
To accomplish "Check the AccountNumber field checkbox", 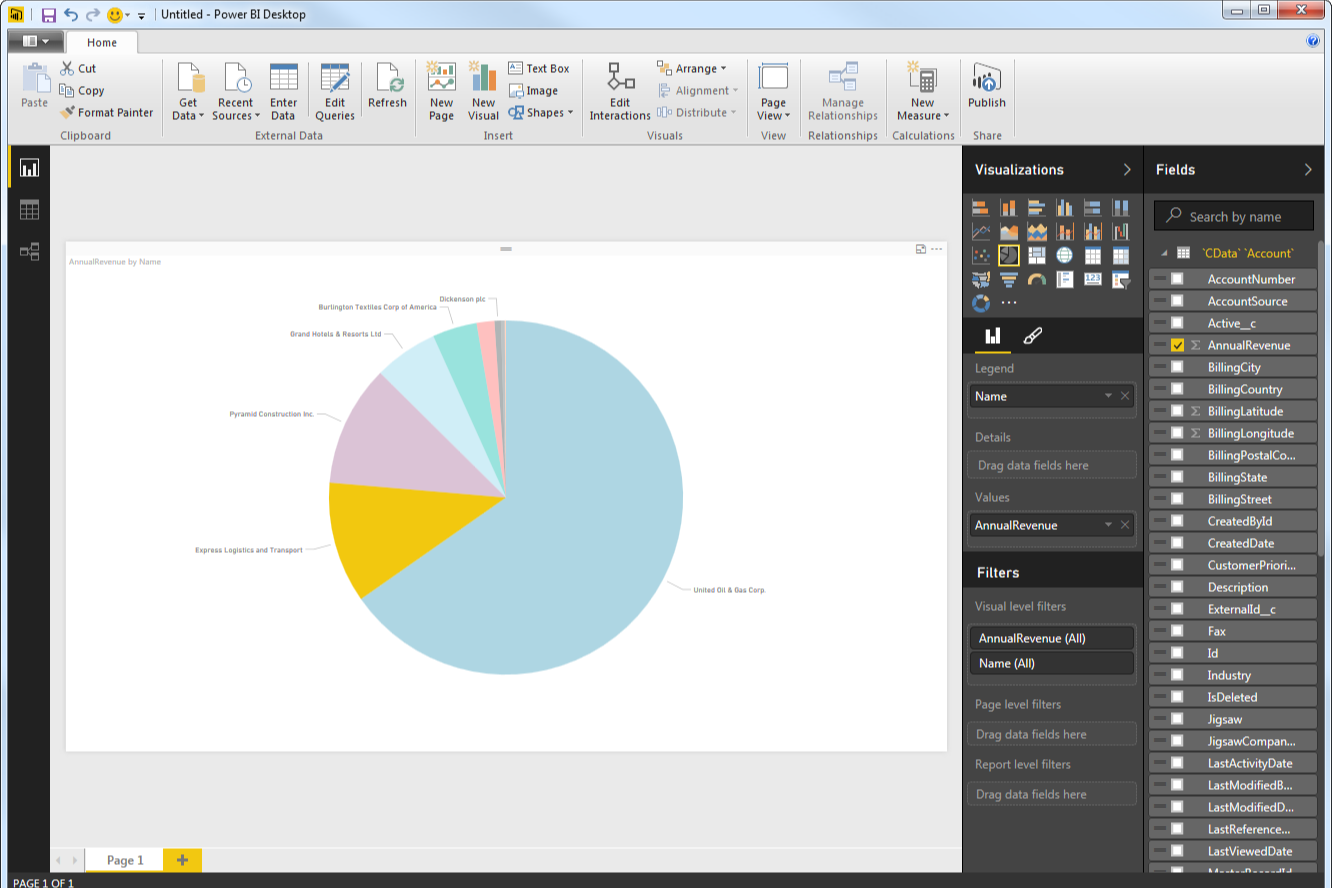I will pyautogui.click(x=1177, y=279).
